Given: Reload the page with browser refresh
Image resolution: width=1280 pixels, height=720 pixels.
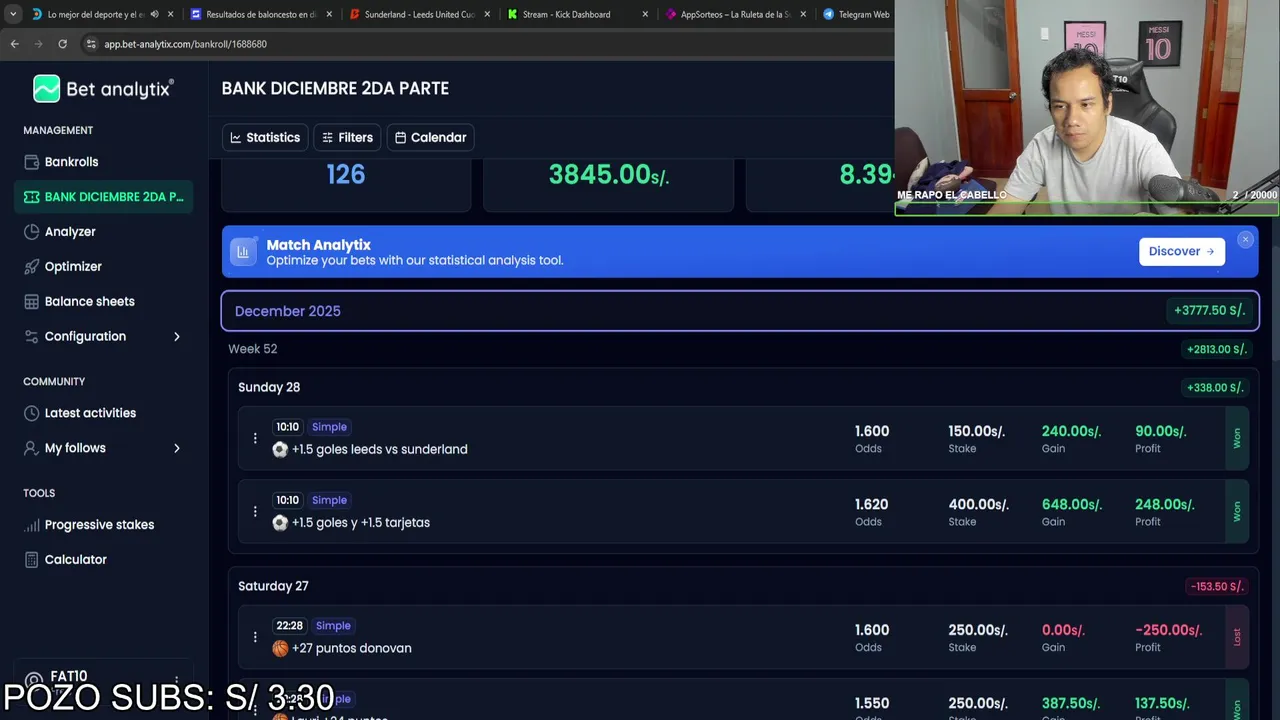Looking at the screenshot, I should point(62,44).
